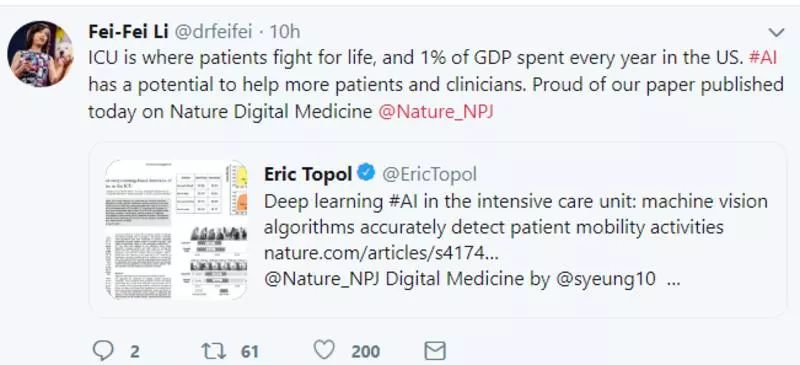Viewport: 800px width, 365px height.
Task: Open the #AI hashtag link
Action: (762, 58)
